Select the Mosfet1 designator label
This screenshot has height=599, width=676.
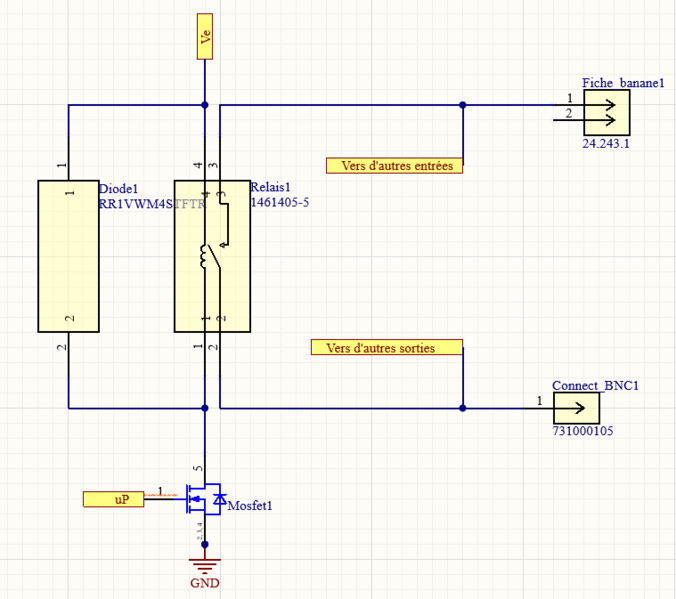tap(250, 507)
